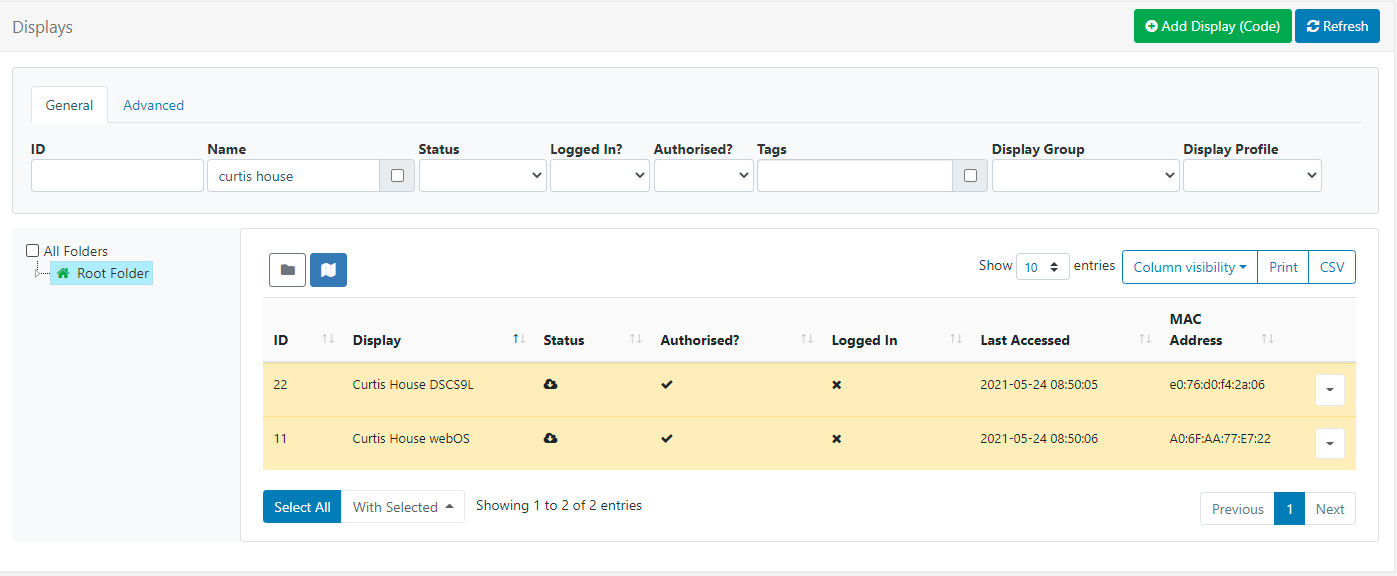Click into the ID filter field
This screenshot has width=1397, height=576.
(x=117, y=176)
